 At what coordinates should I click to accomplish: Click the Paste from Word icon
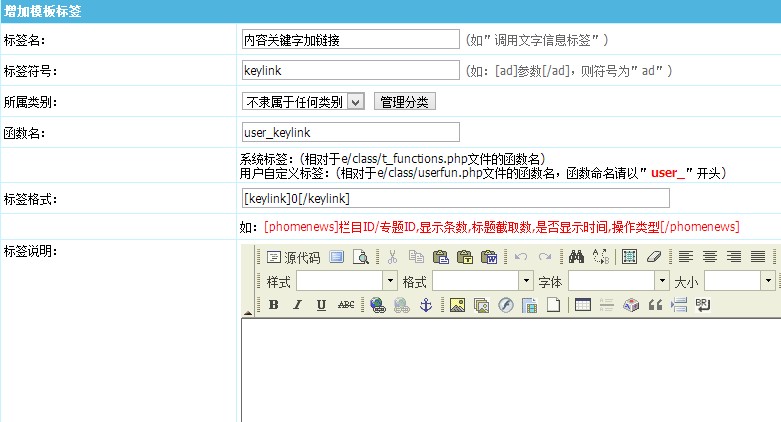pyautogui.click(x=489, y=257)
